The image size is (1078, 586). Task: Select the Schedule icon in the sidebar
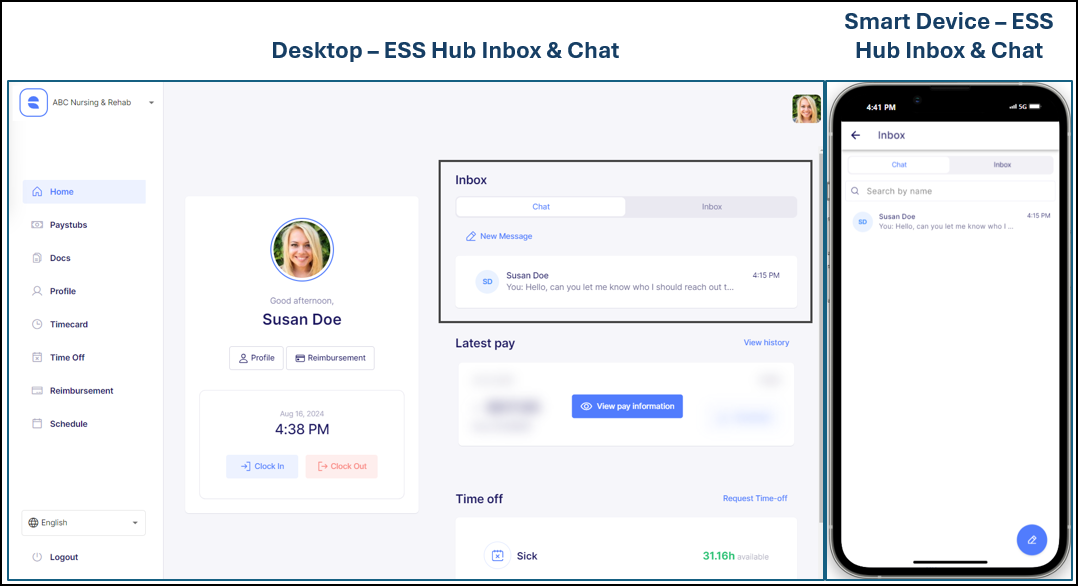pyautogui.click(x=36, y=423)
